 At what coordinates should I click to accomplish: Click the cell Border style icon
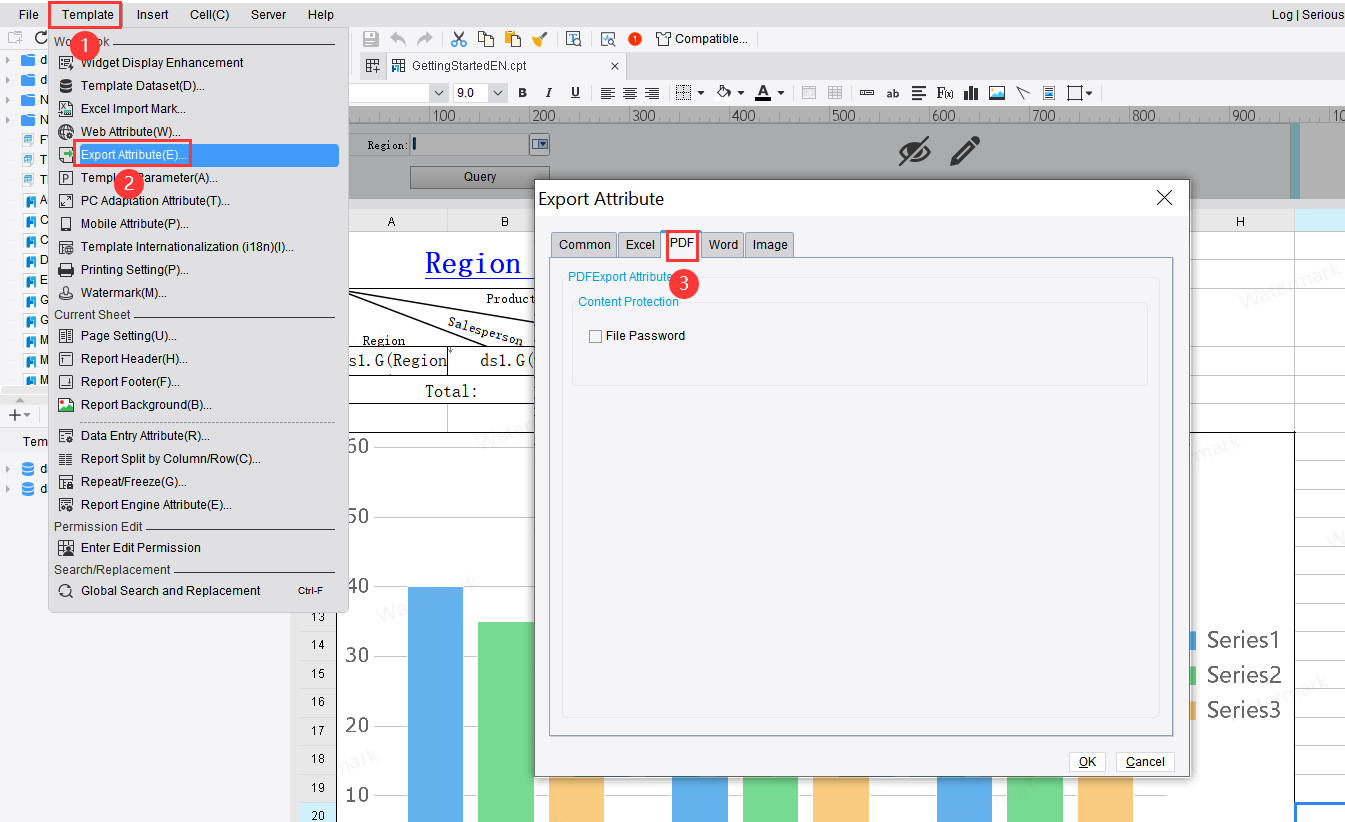(x=684, y=93)
